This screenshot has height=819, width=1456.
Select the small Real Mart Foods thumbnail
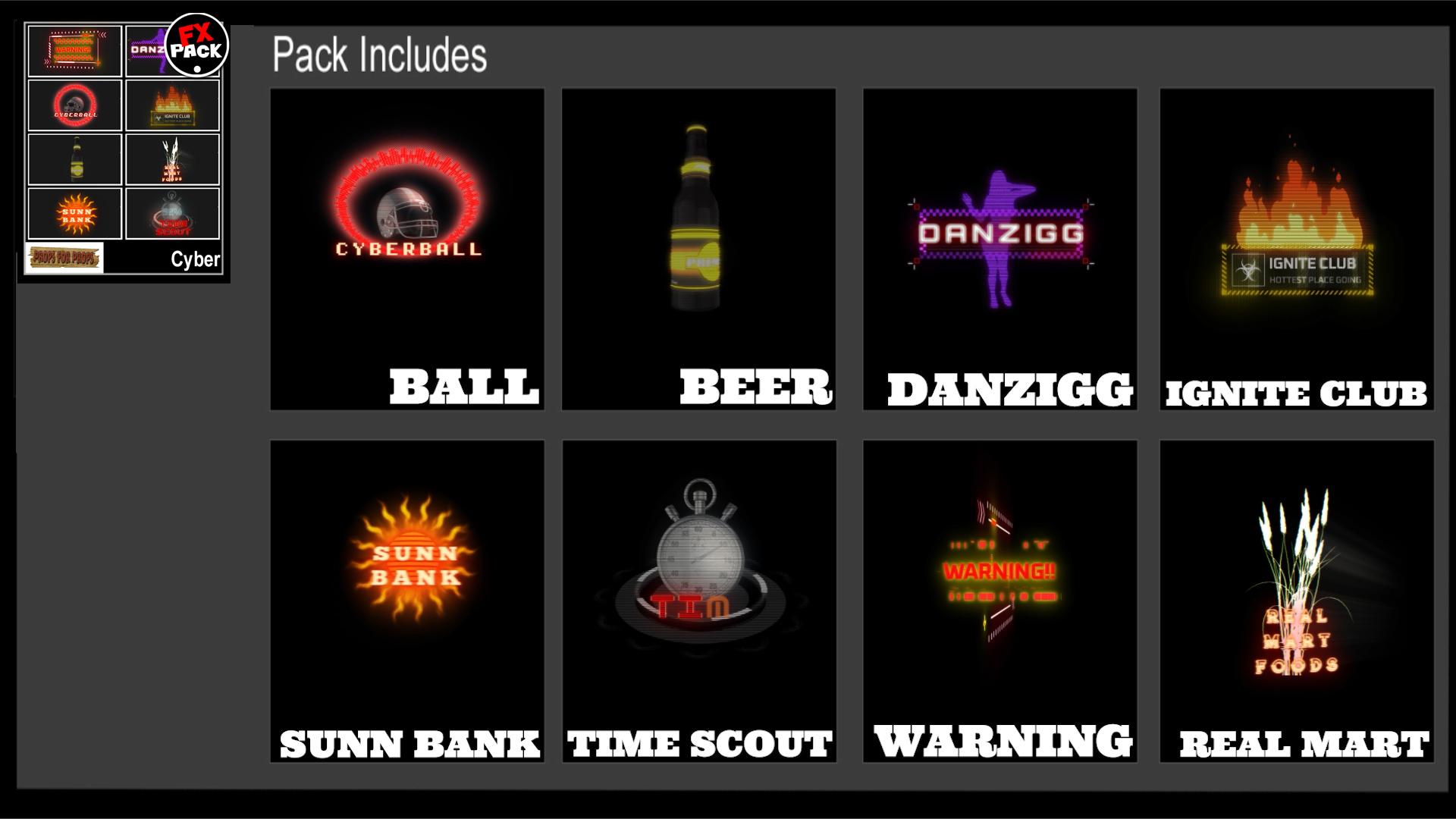pyautogui.click(x=173, y=159)
